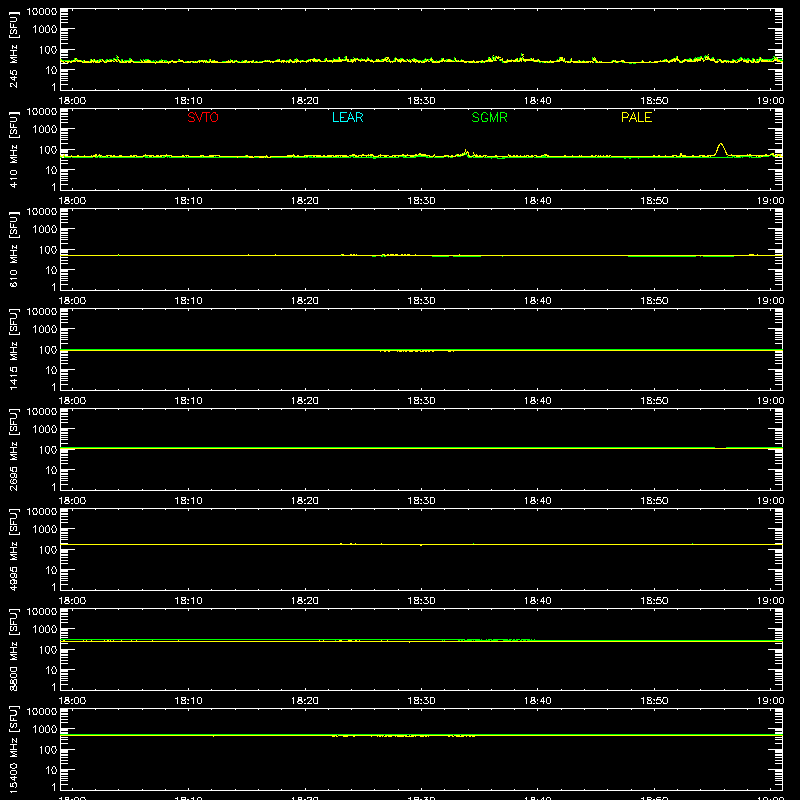Click the noisy 245 MHz trace near 18:38
800x800 pixels.
[x=522, y=57]
